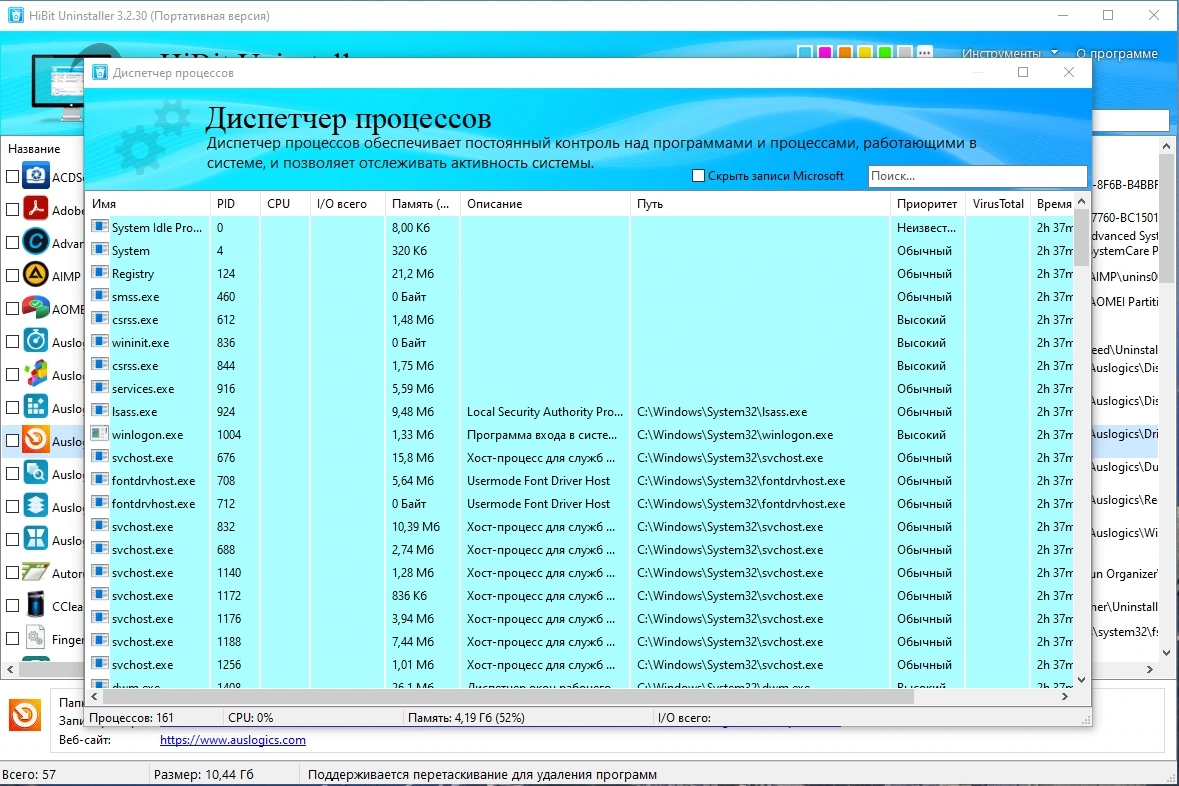1179x786 pixels.
Task: Open the О программе menu
Action: click(1117, 53)
